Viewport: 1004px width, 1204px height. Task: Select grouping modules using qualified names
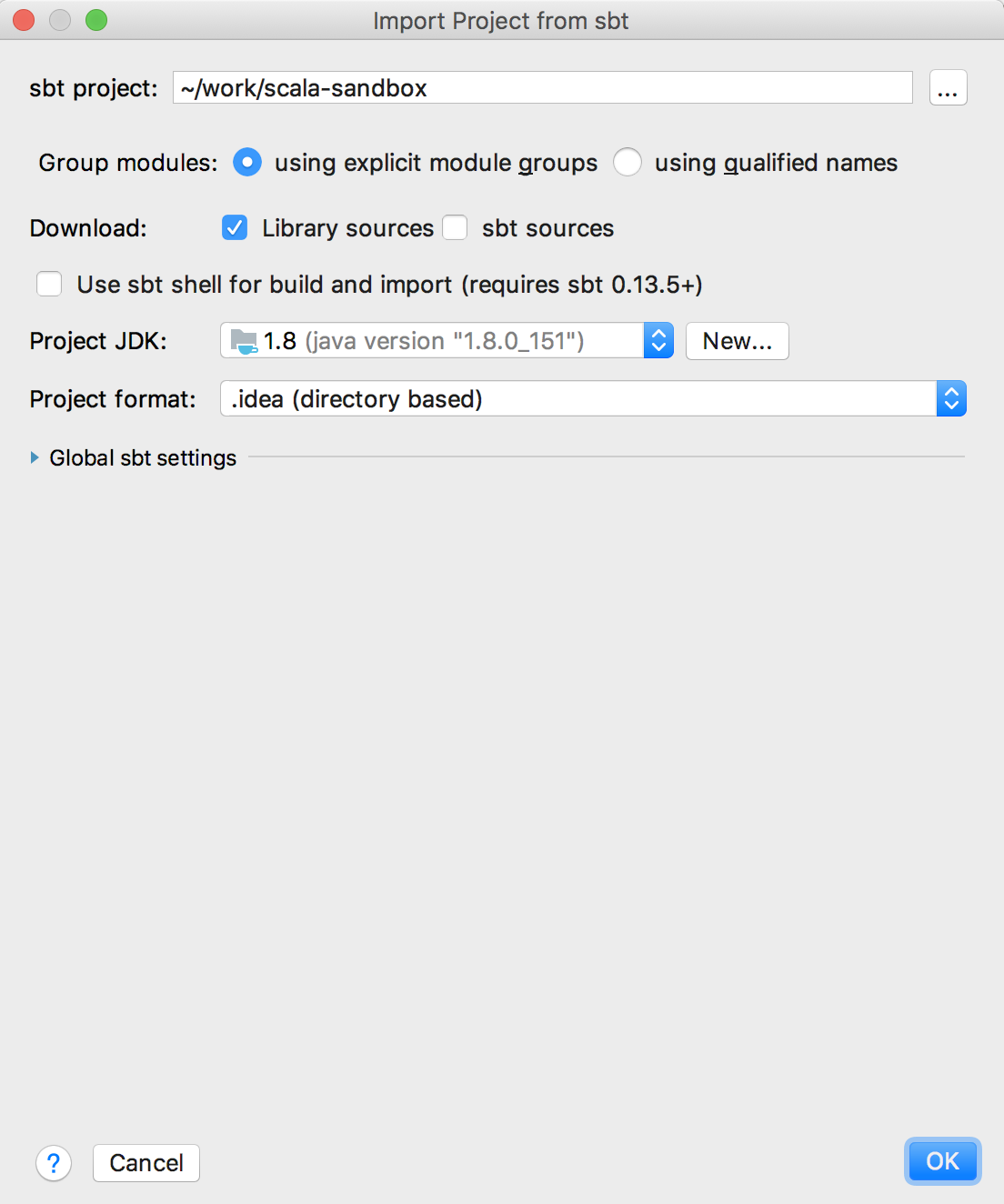pos(627,162)
